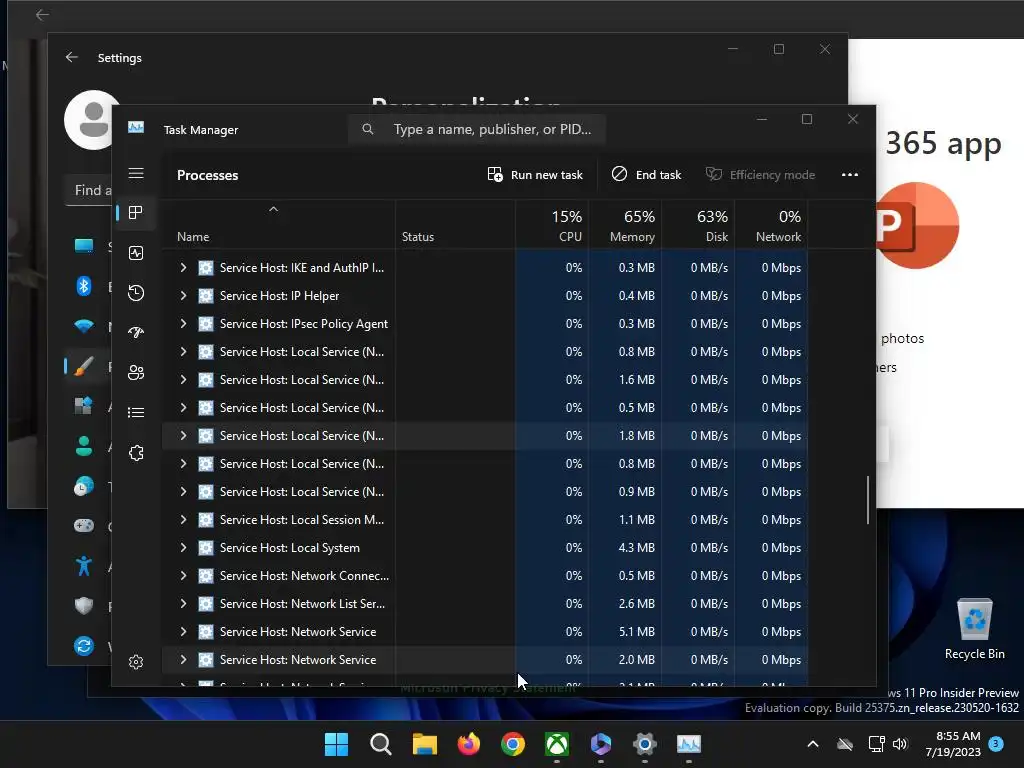This screenshot has height=768, width=1024.
Task: Click Task Manager vertical scrollbar thumb
Action: (868, 500)
